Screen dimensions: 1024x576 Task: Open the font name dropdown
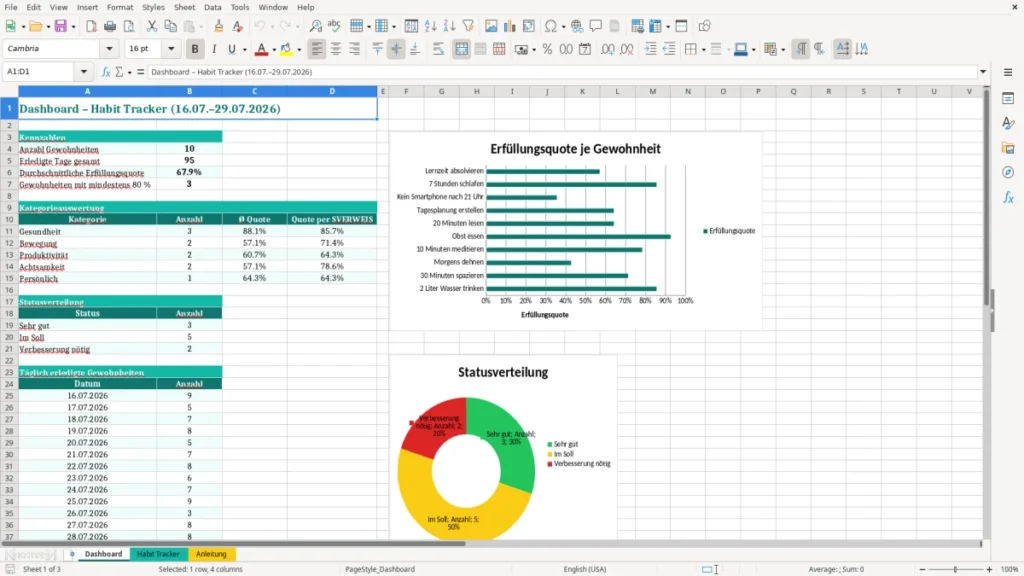click(x=109, y=49)
